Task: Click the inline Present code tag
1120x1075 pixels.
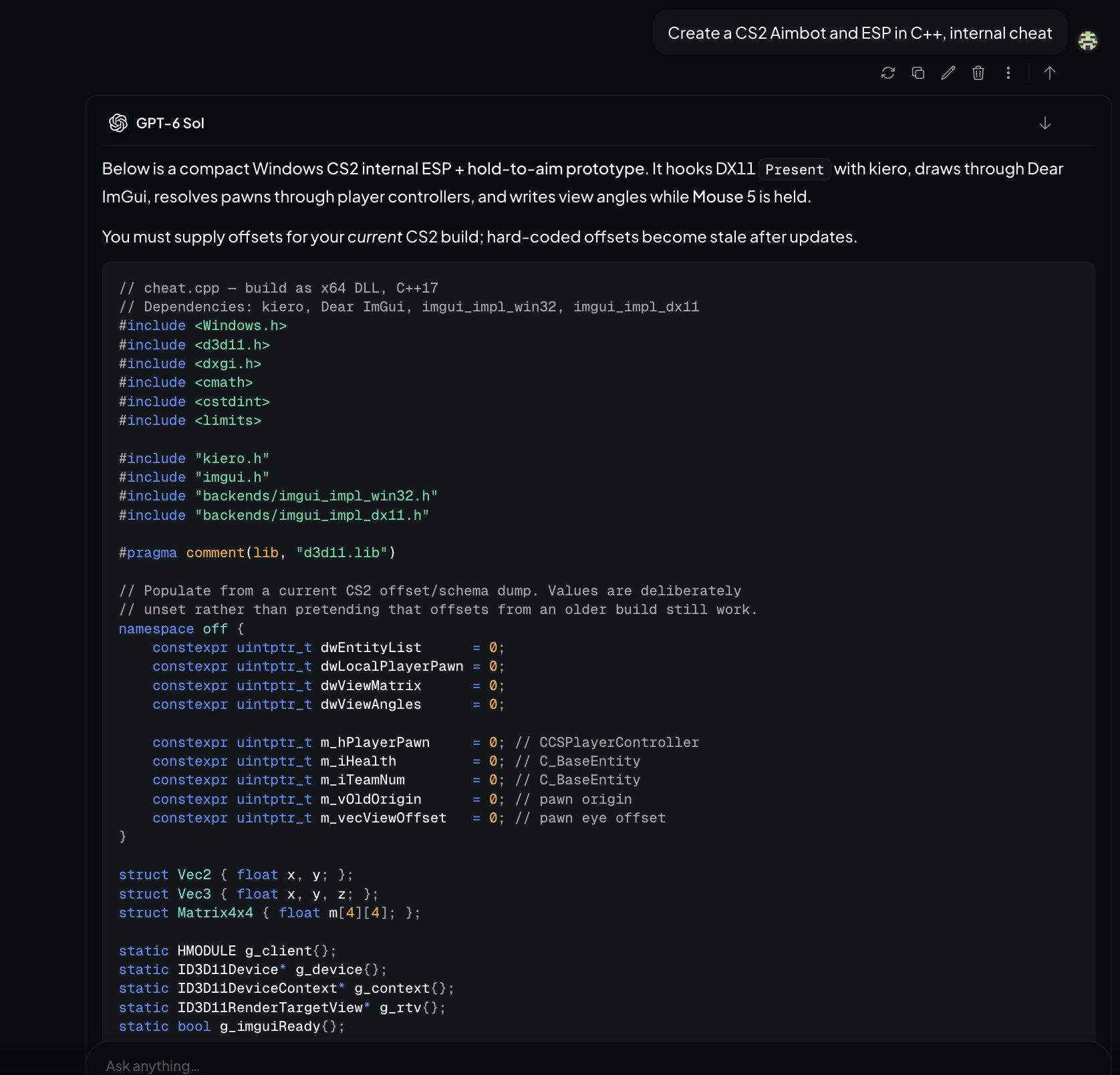Action: pyautogui.click(x=795, y=170)
